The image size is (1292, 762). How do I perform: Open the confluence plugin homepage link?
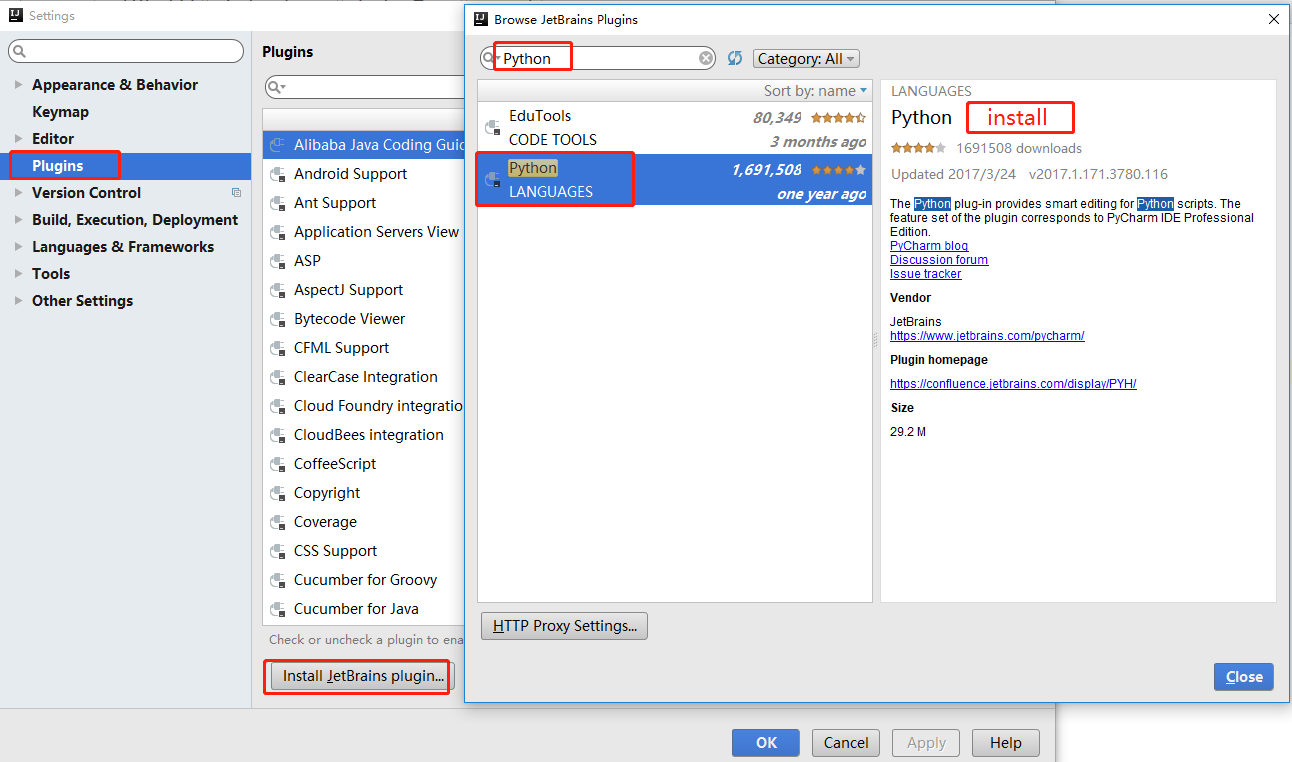(x=1013, y=384)
